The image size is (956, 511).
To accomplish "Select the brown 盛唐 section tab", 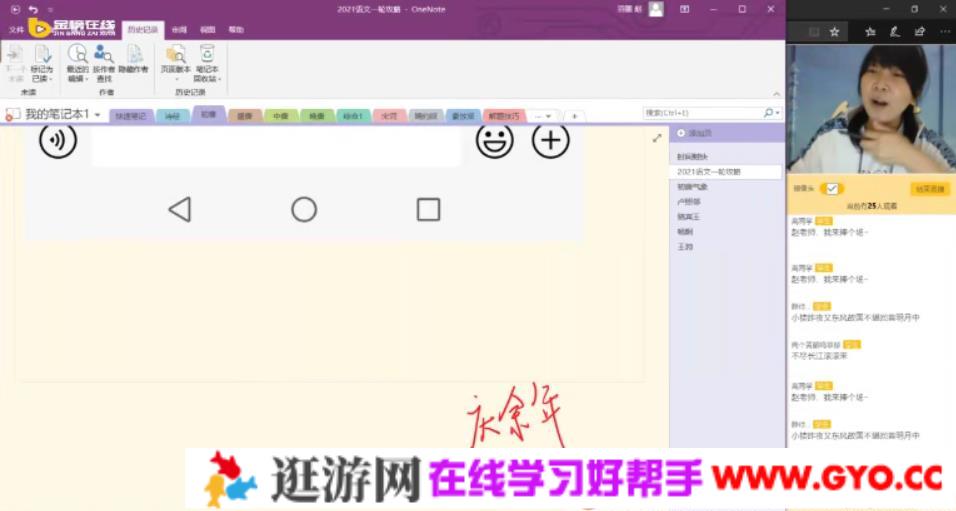I will (244, 116).
